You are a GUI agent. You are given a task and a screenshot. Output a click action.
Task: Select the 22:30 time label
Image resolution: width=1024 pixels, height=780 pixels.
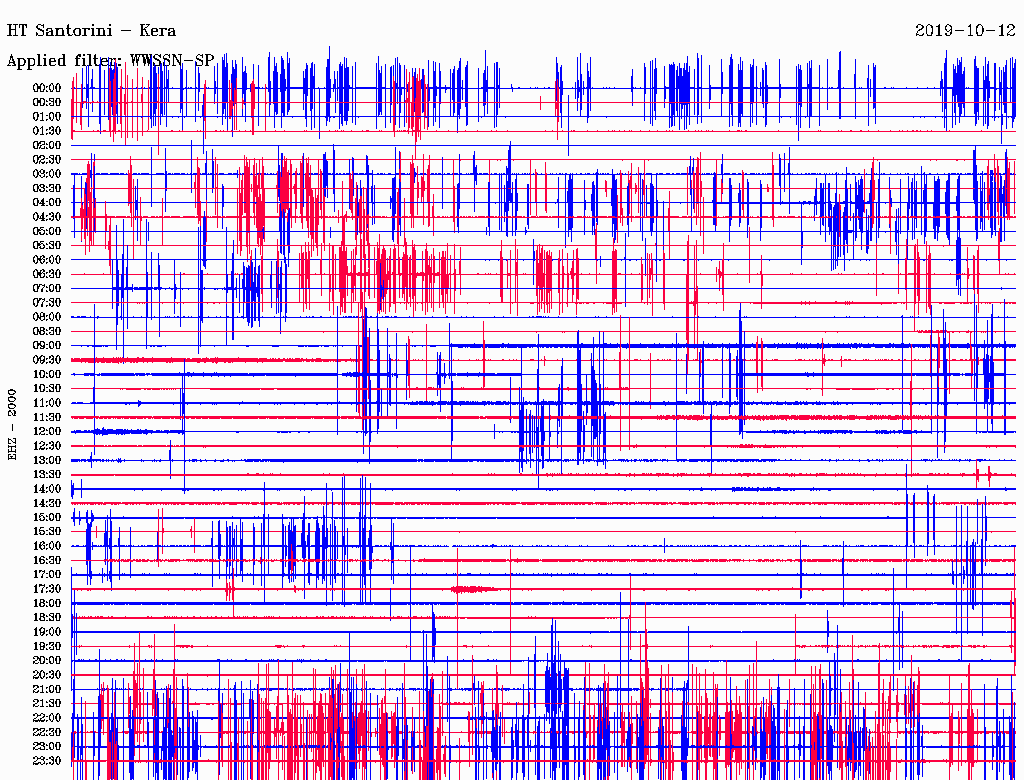(47, 732)
